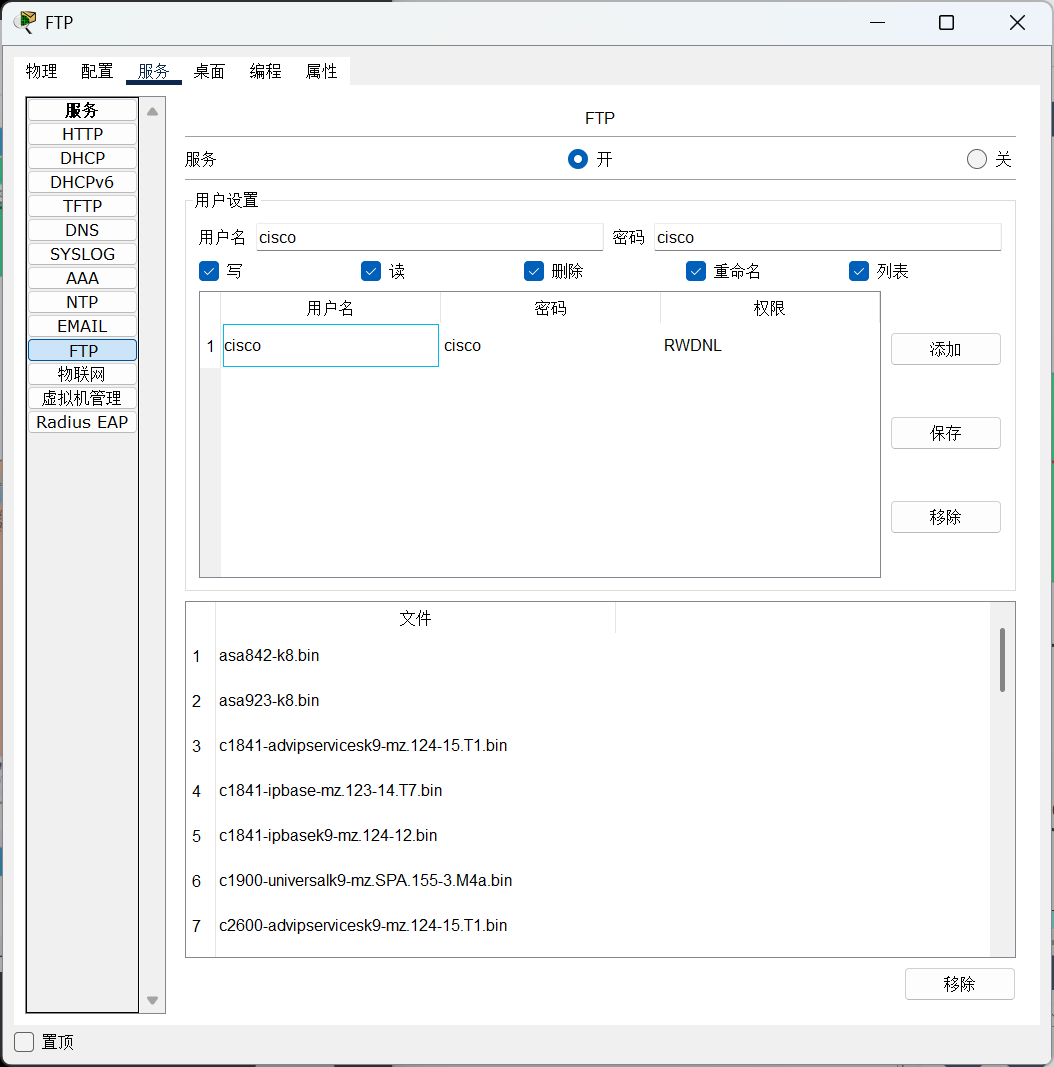Select the cisco password cell in the user table
The image size is (1054, 1067).
pos(550,346)
